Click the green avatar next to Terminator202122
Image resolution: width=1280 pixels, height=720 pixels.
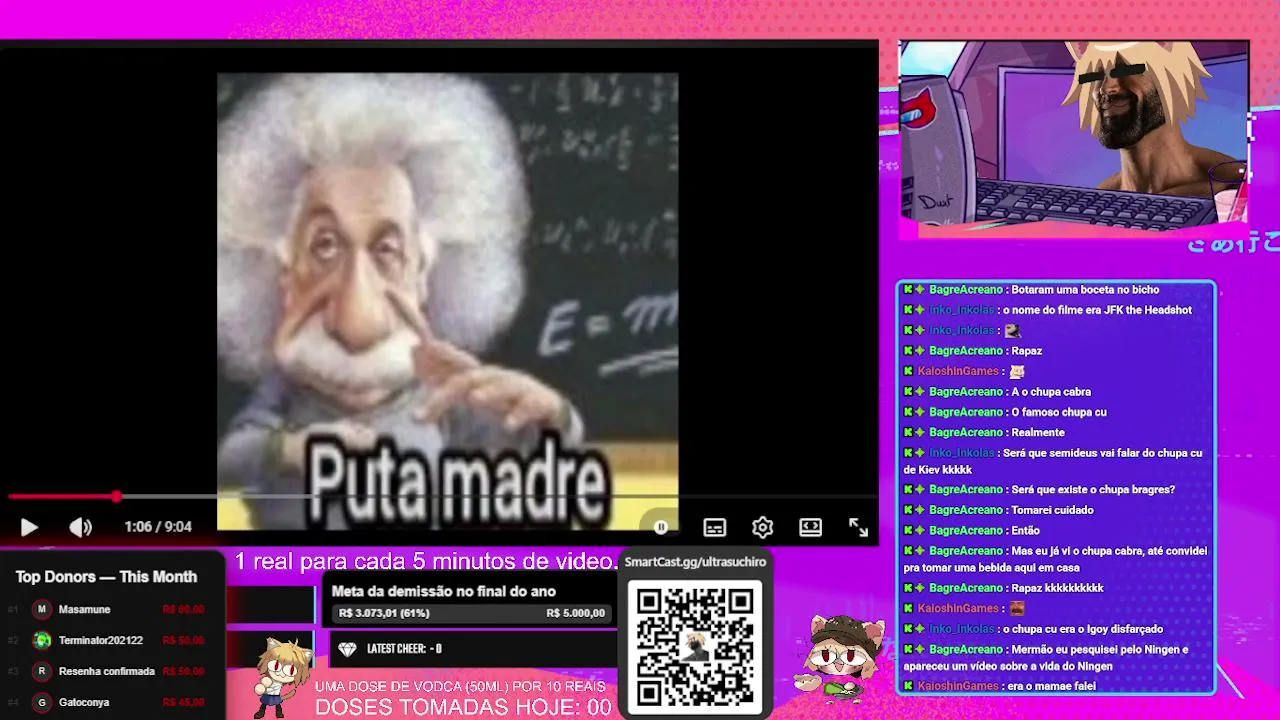pyautogui.click(x=42, y=640)
